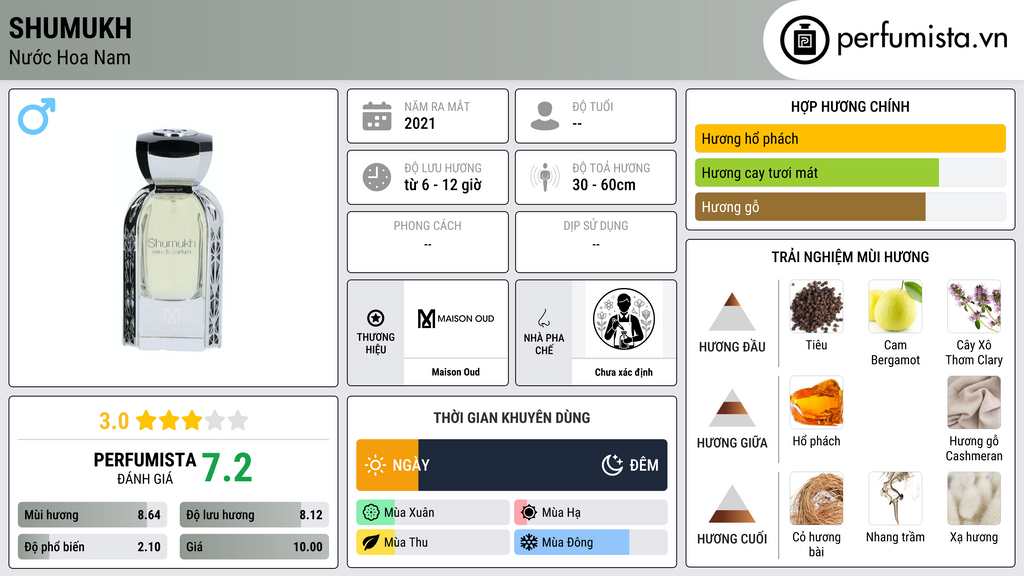The image size is (1024, 576).
Task: Click the blue male gender symbol icon
Action: point(37,116)
